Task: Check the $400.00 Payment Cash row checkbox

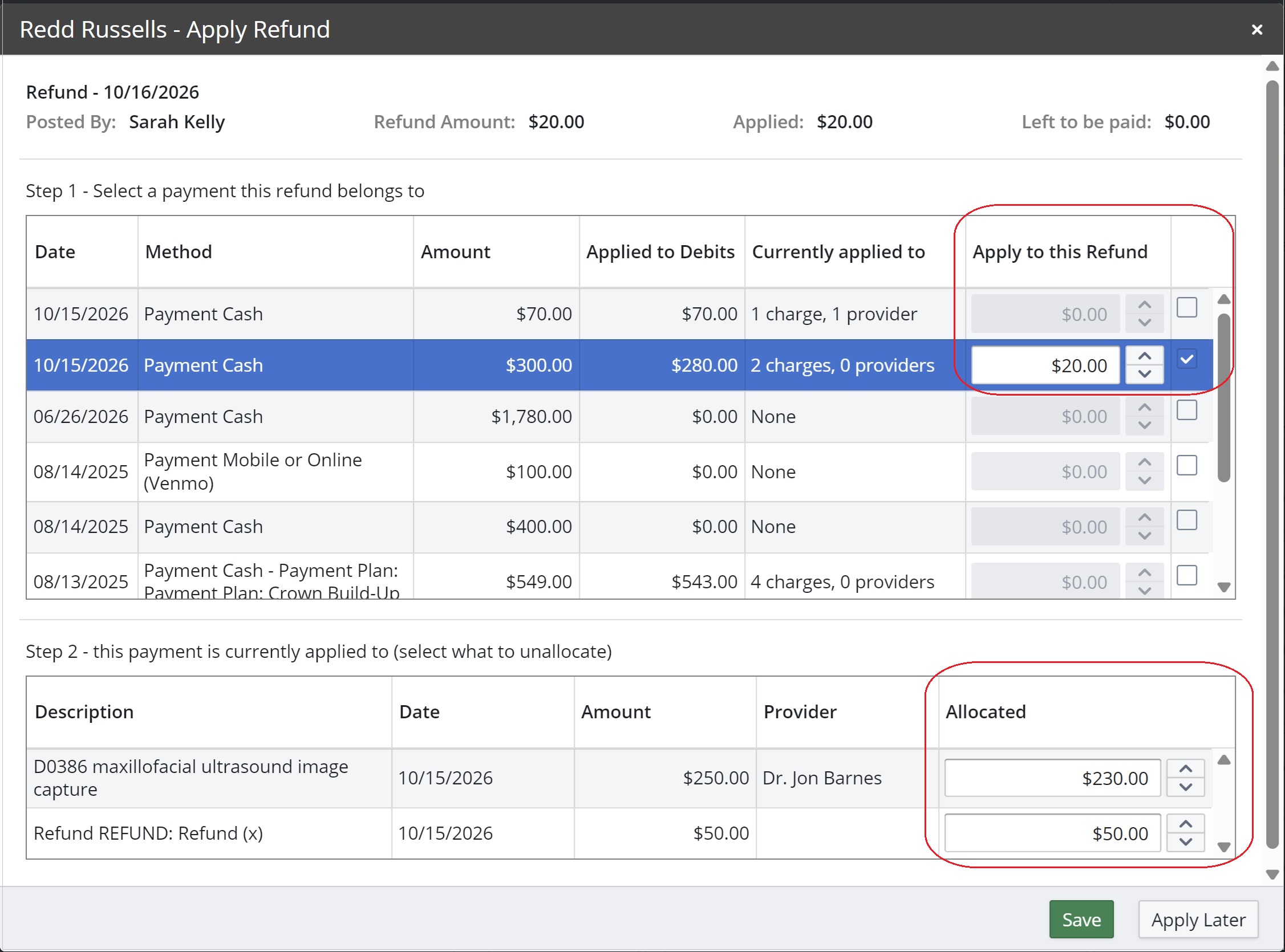Action: (1186, 520)
